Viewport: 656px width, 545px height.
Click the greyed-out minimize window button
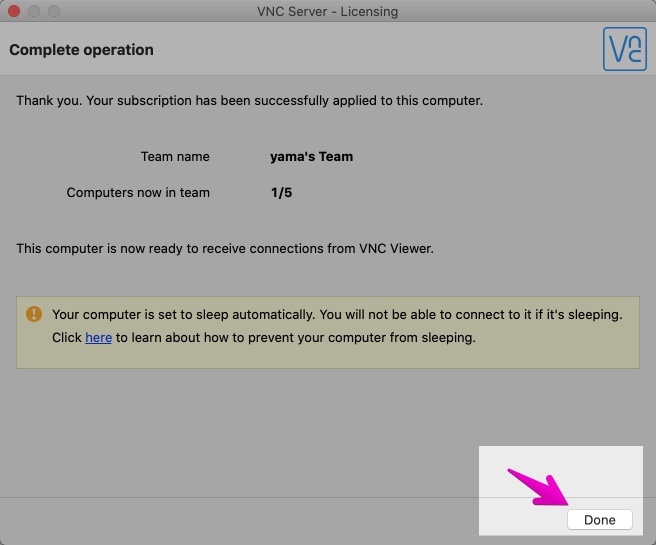tap(34, 11)
